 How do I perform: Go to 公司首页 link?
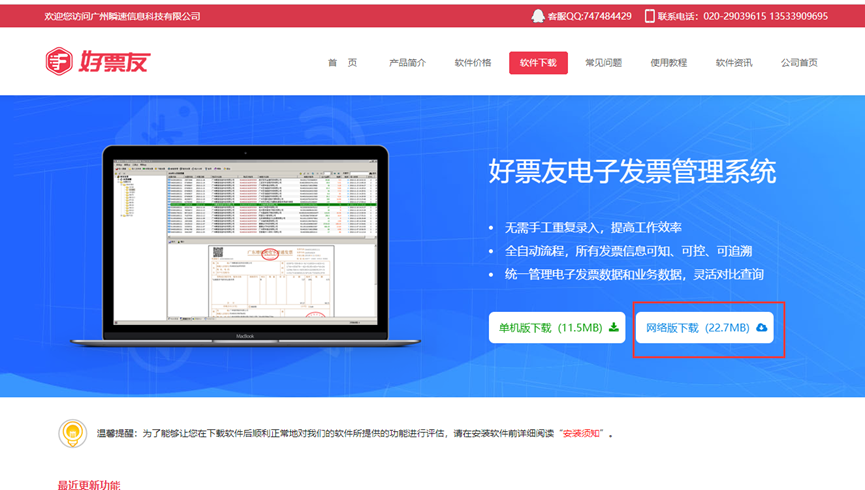(799, 63)
